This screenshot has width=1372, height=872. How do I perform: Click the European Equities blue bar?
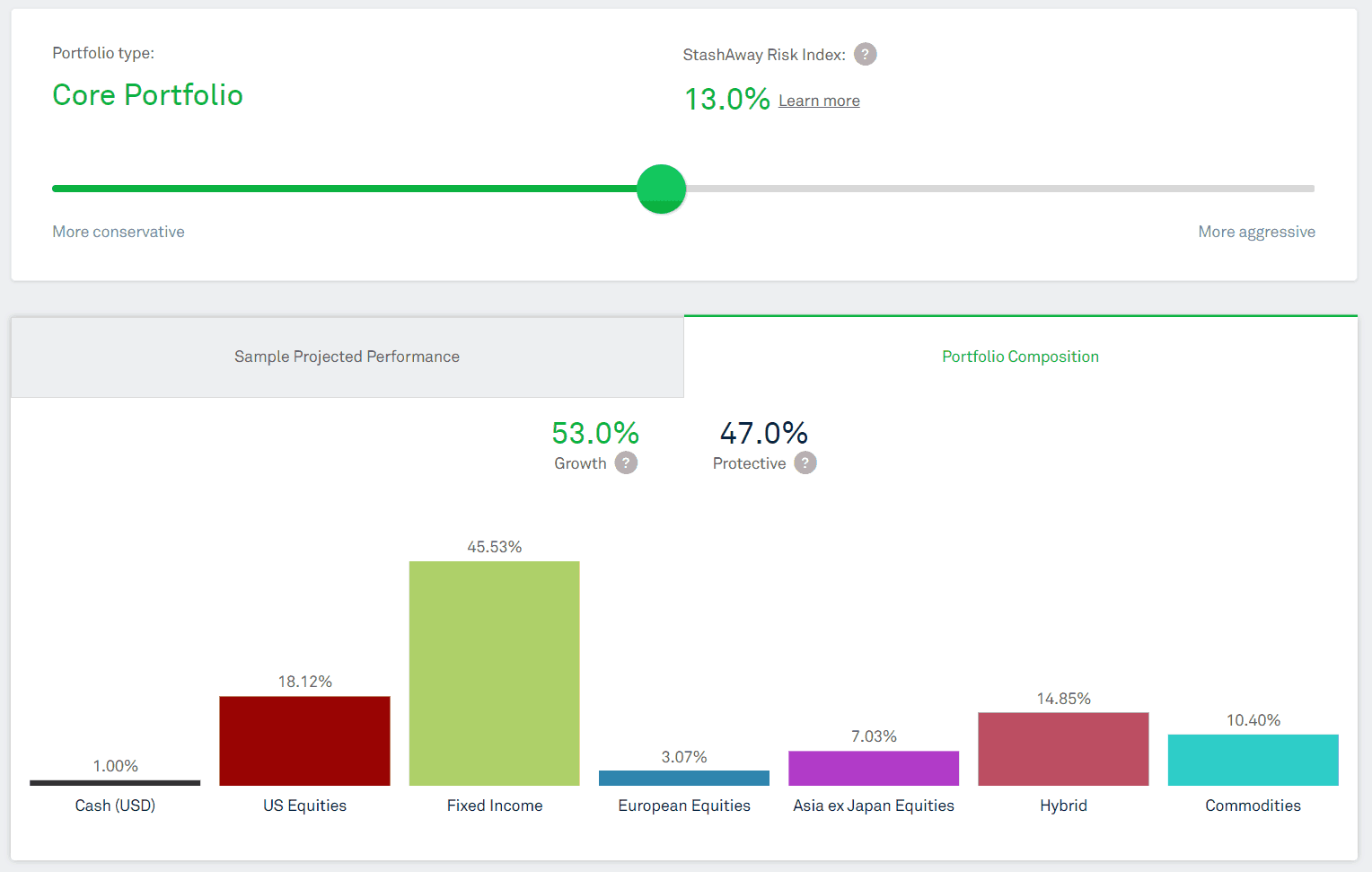[x=684, y=778]
